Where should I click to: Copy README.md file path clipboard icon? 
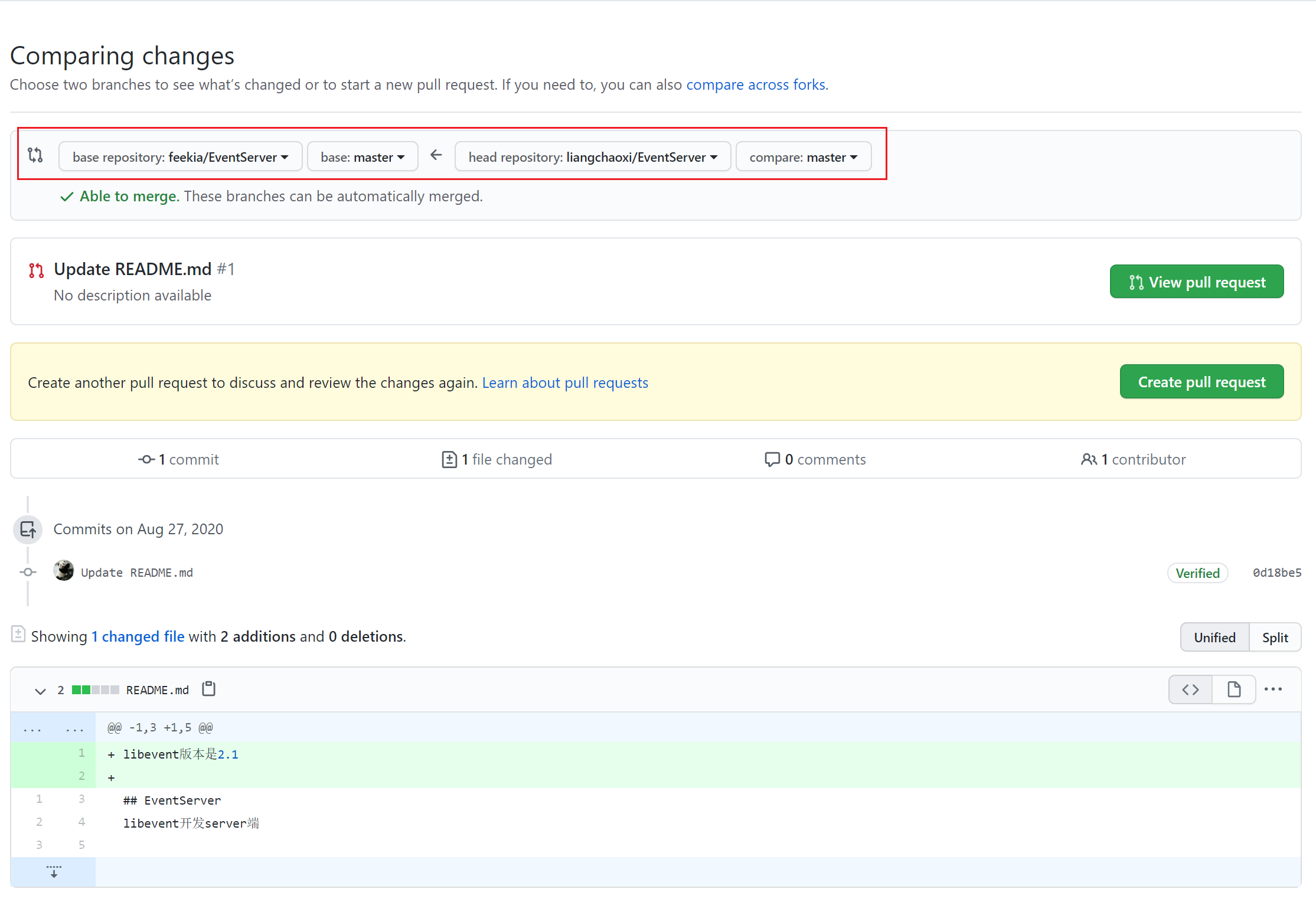(x=209, y=689)
